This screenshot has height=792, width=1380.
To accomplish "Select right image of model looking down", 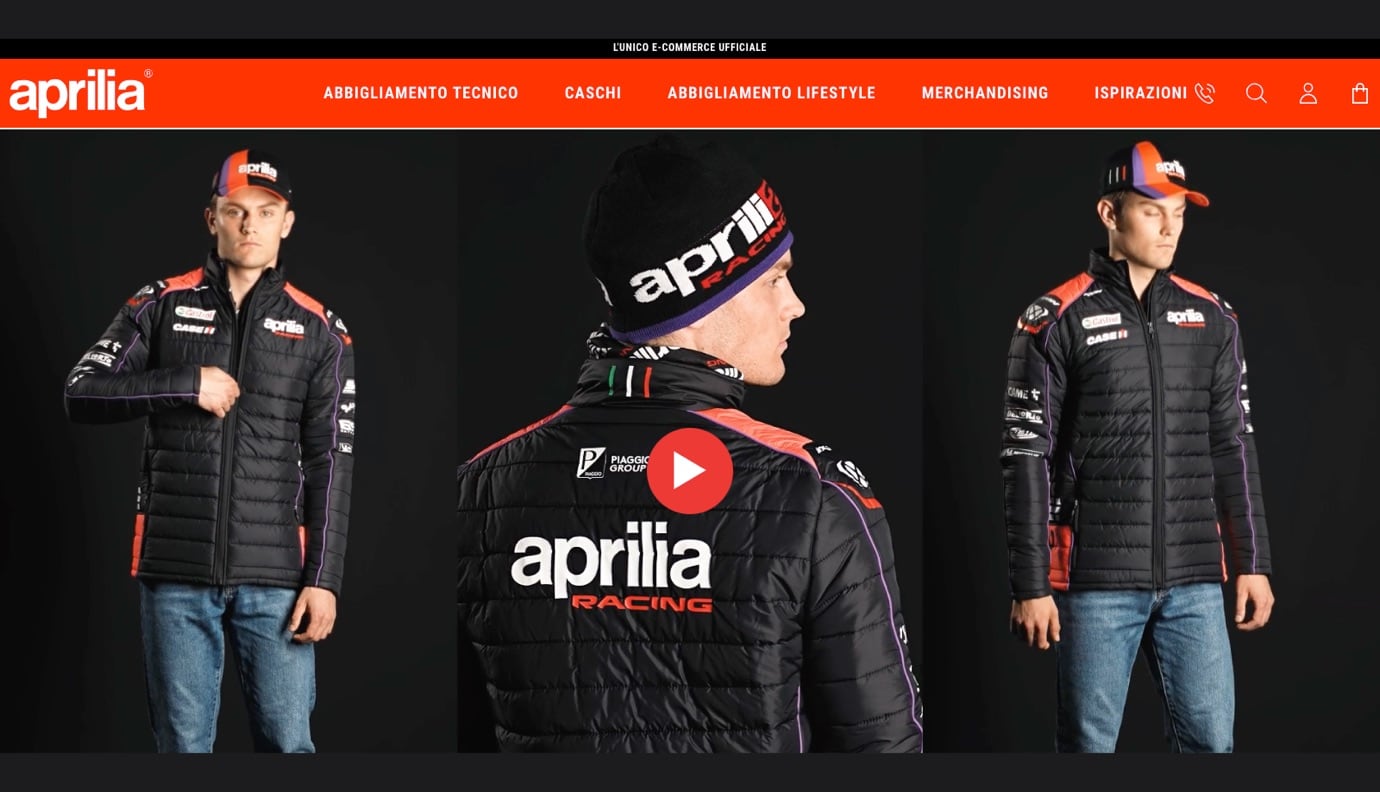I will pos(1151,441).
